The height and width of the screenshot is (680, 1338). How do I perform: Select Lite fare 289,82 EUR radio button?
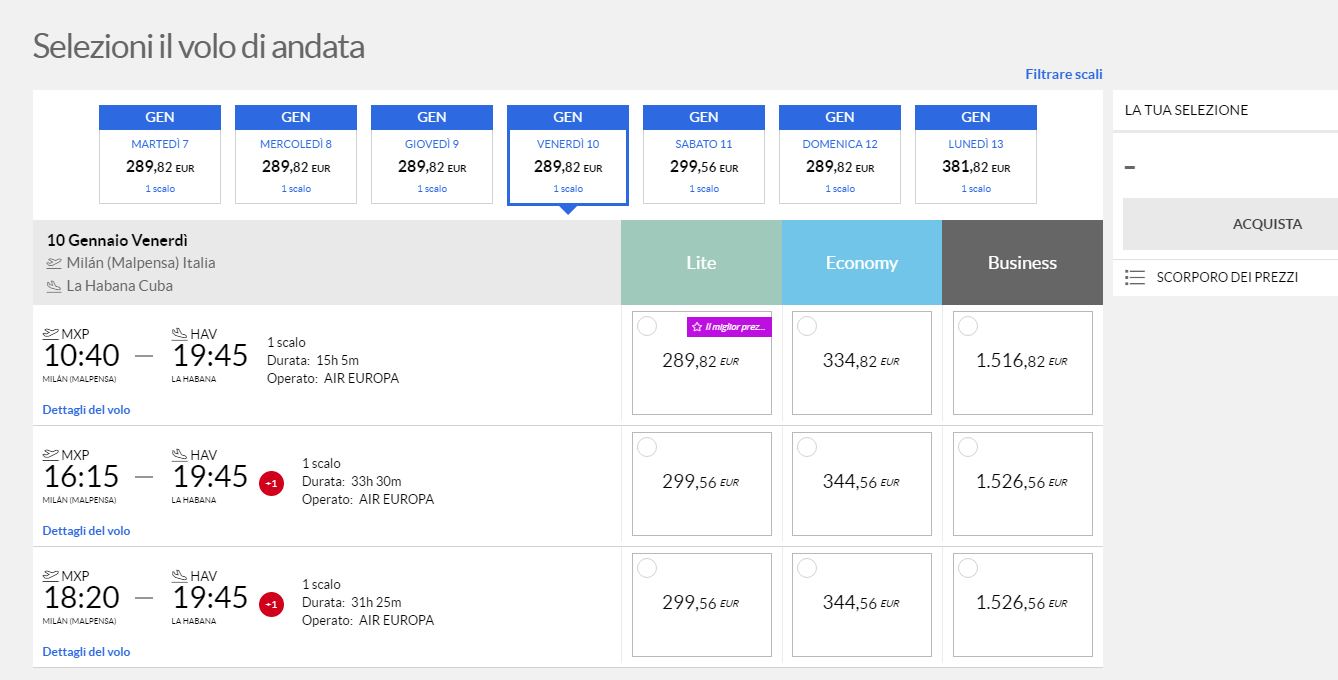click(647, 326)
